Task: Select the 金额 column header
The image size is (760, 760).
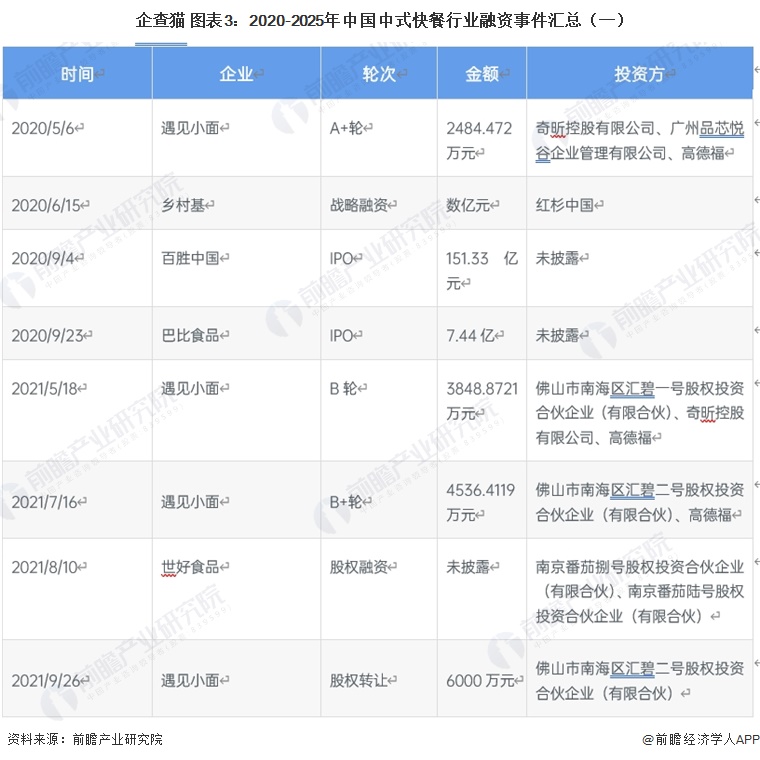Action: (x=482, y=74)
